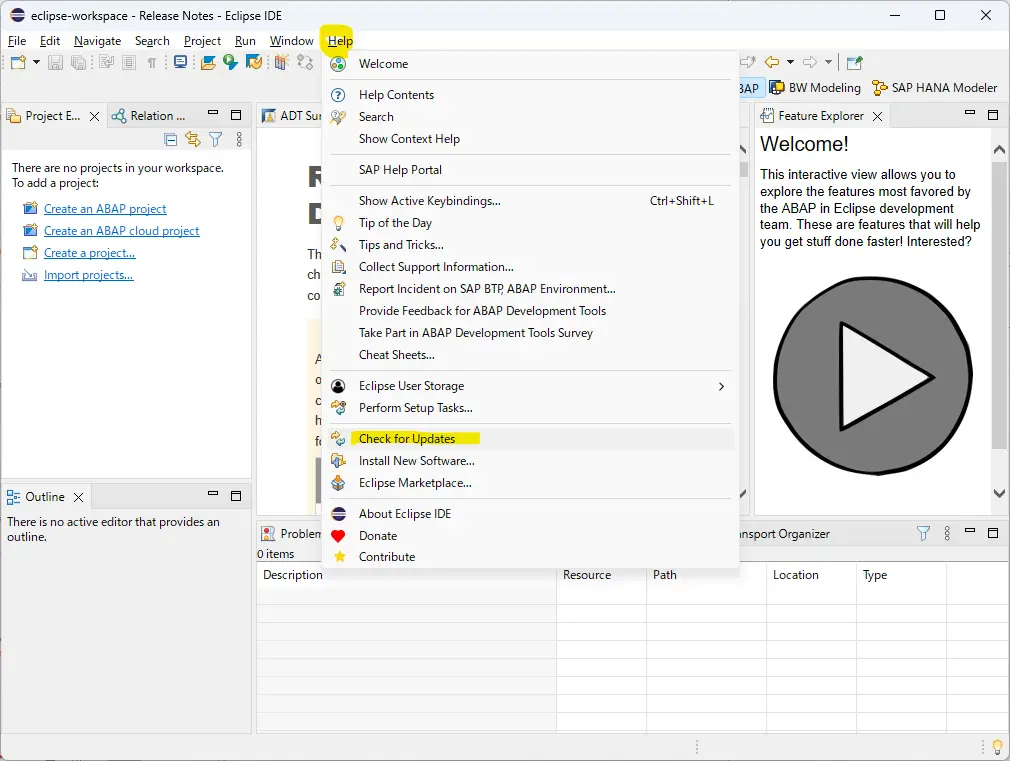
Task: Sort Problems by the Location column header
Action: [x=811, y=575]
